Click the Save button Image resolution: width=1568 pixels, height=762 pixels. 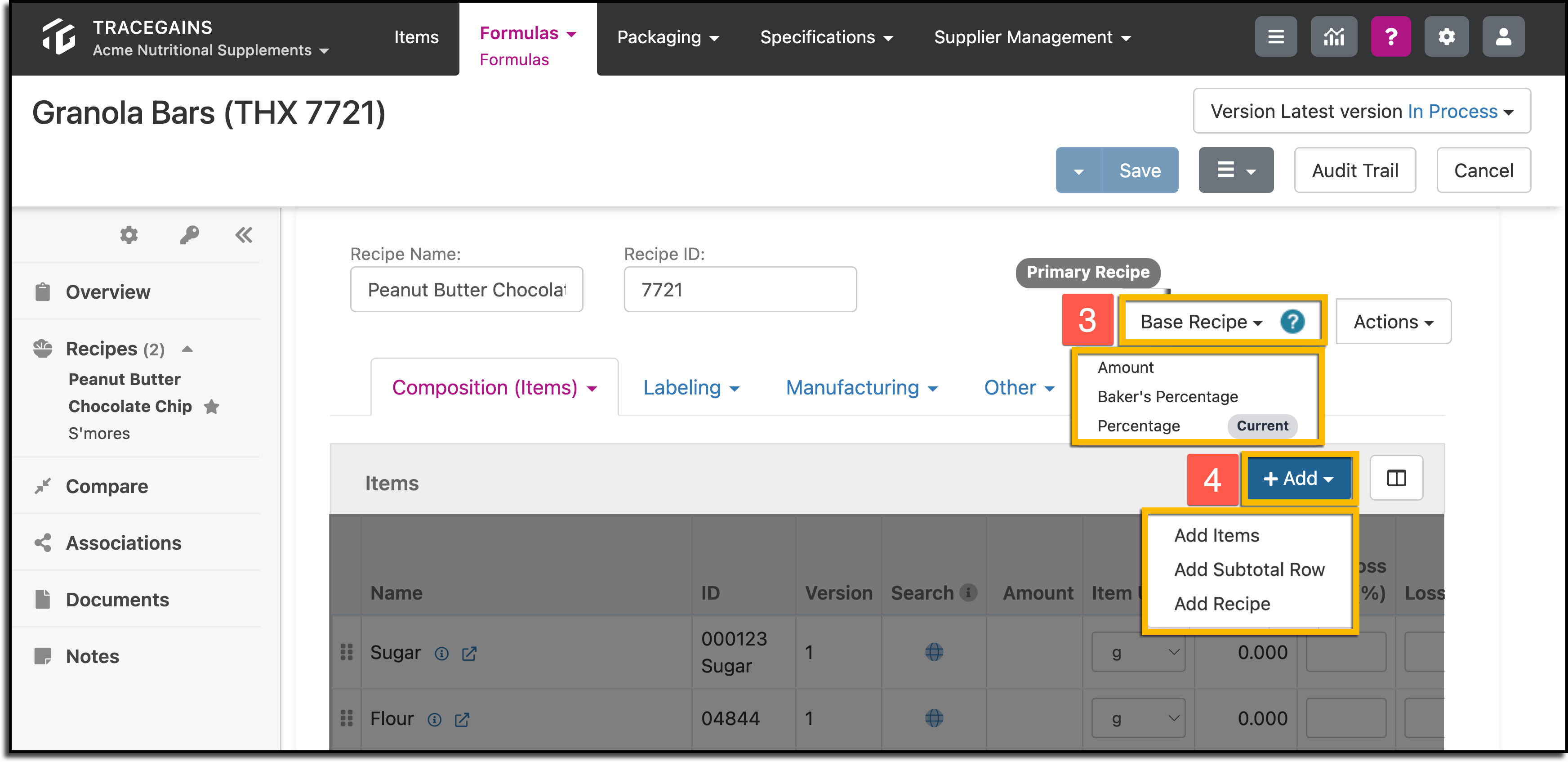pos(1140,170)
